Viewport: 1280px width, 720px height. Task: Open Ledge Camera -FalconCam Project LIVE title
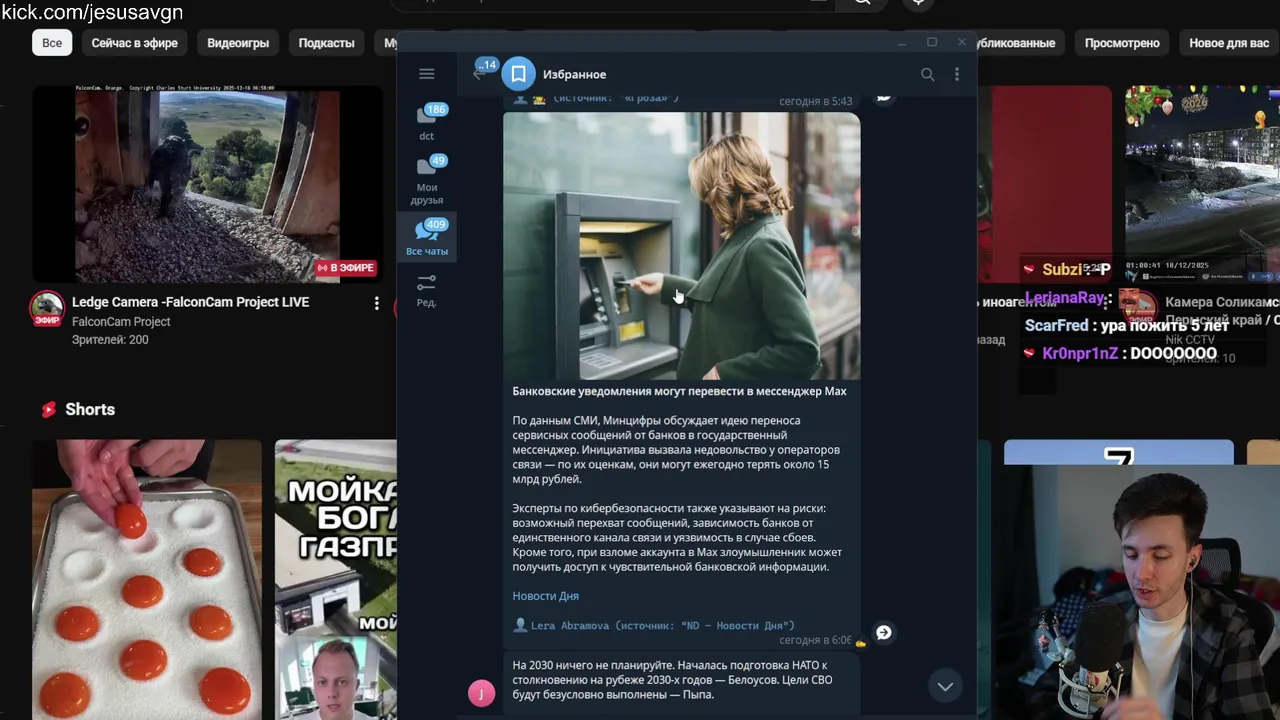pyautogui.click(x=190, y=302)
